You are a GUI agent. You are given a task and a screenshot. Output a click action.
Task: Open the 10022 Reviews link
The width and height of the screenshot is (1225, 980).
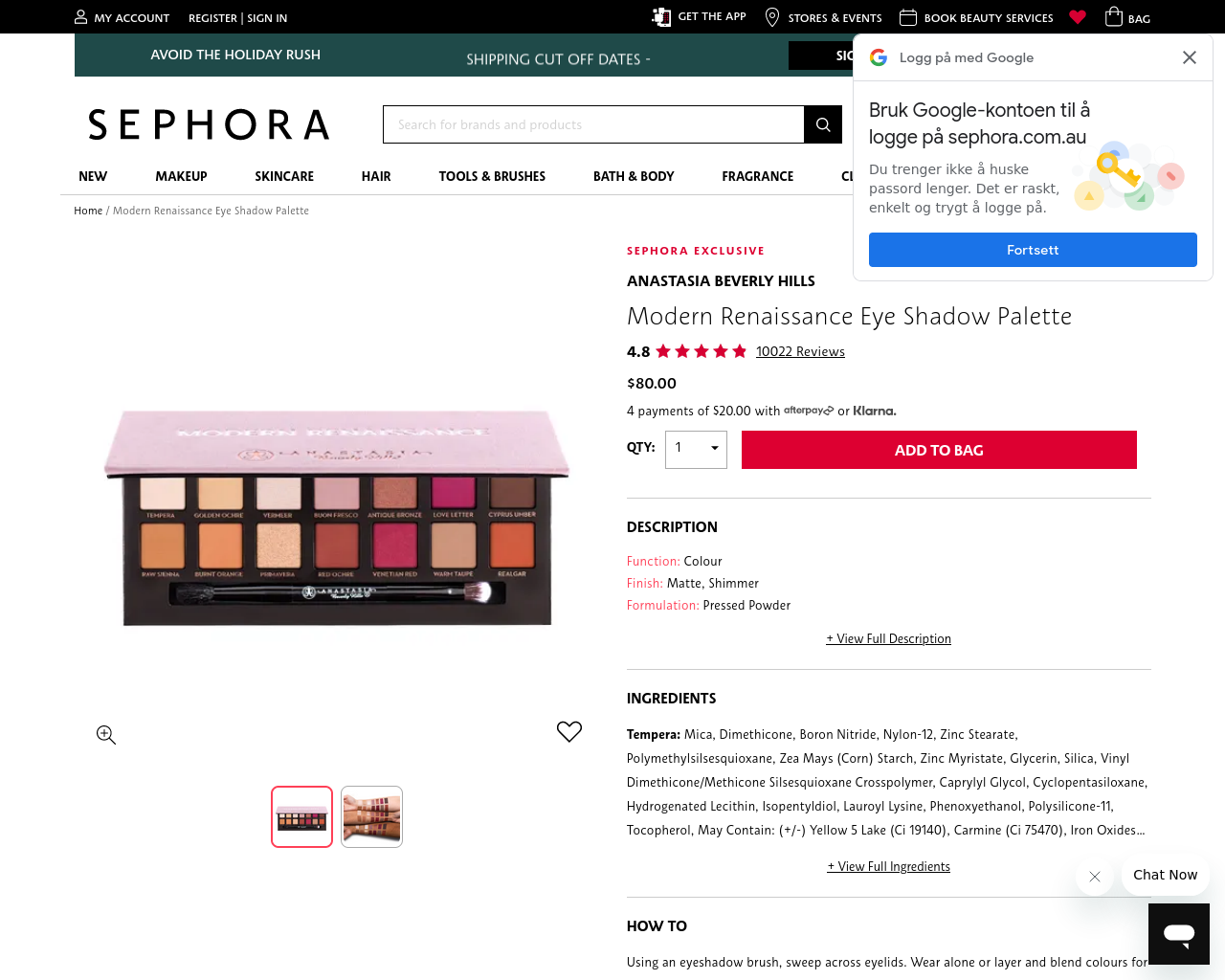pyautogui.click(x=800, y=351)
